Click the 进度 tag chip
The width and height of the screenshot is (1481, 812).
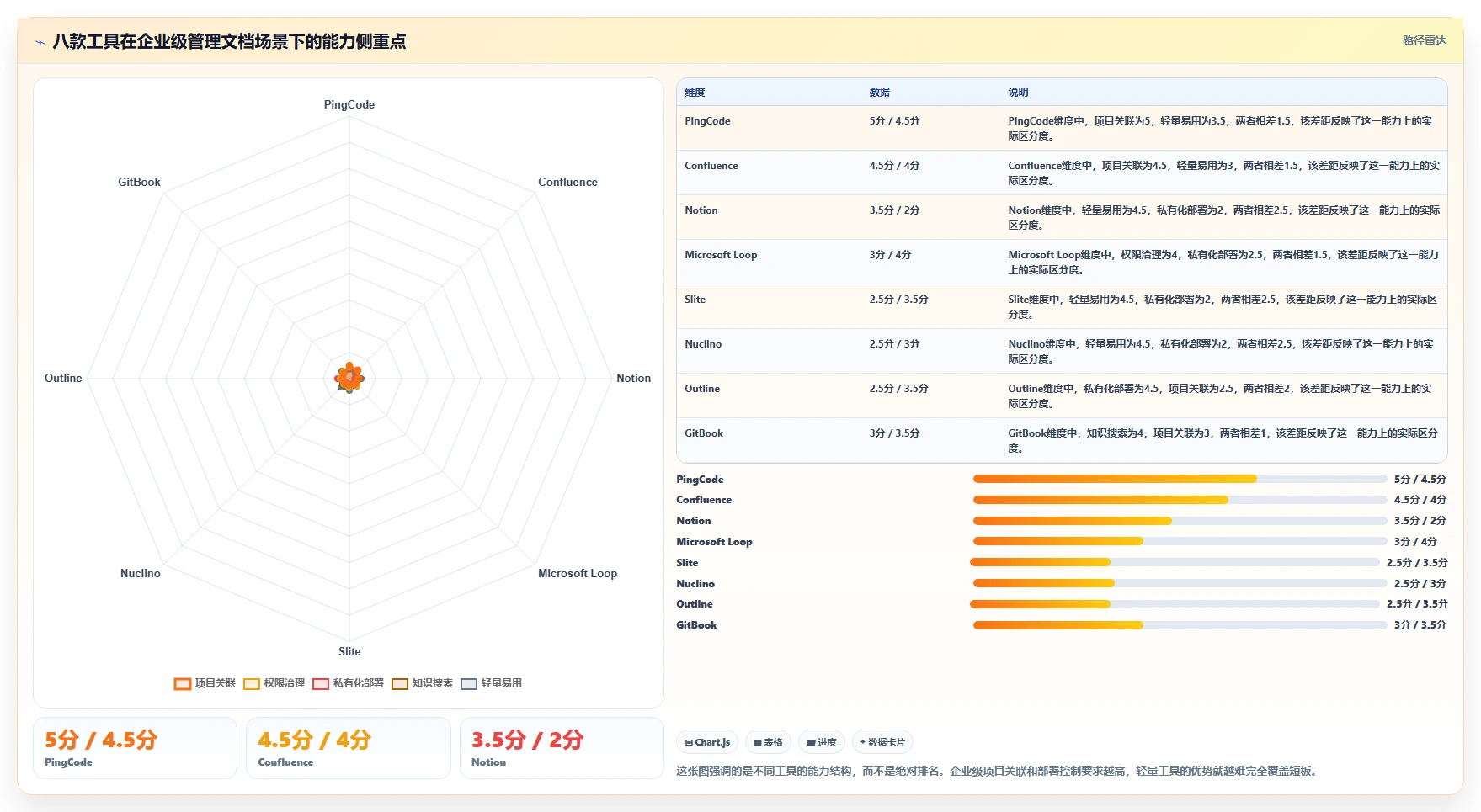821,742
